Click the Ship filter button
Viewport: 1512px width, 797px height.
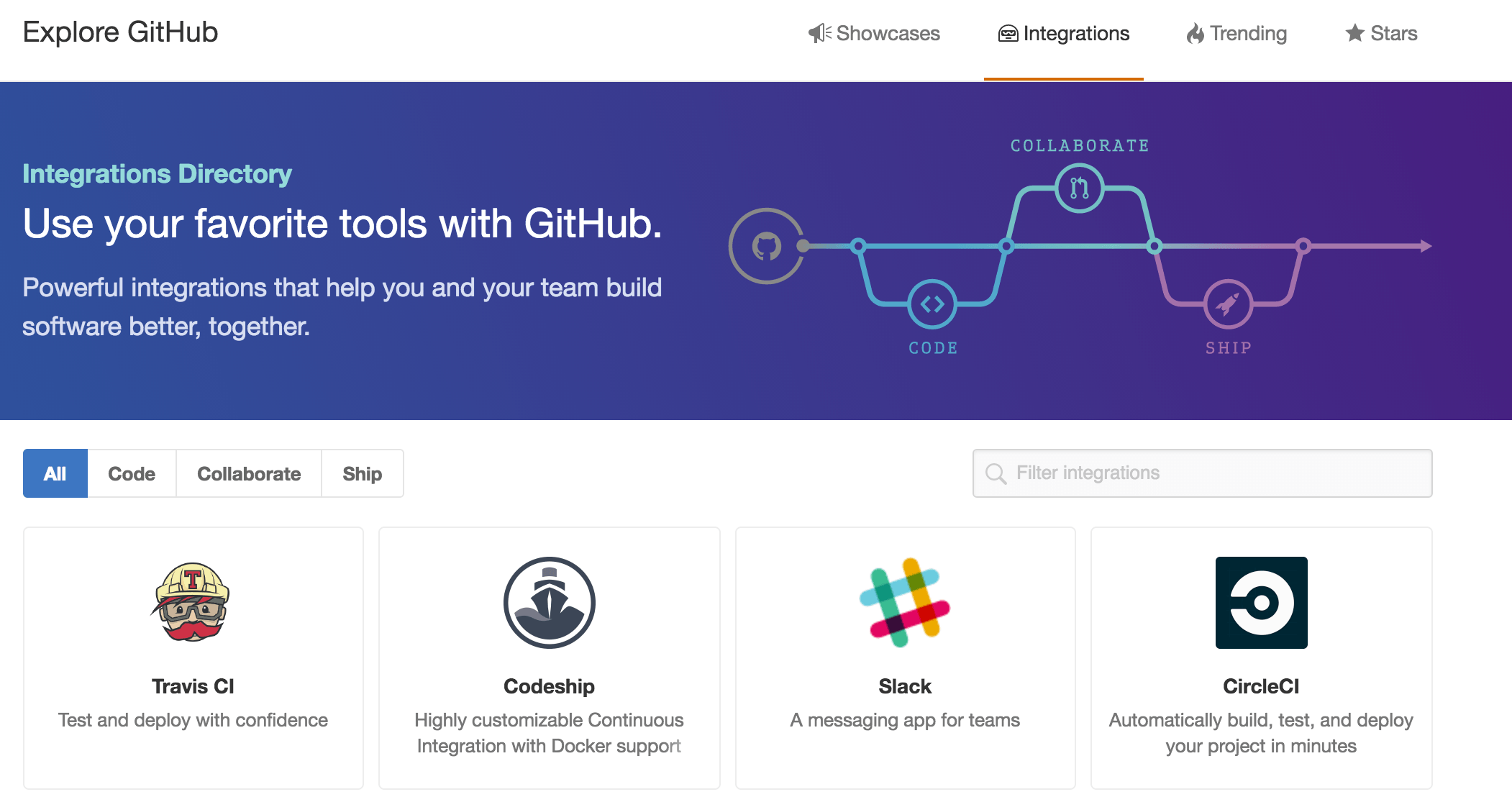(x=362, y=473)
